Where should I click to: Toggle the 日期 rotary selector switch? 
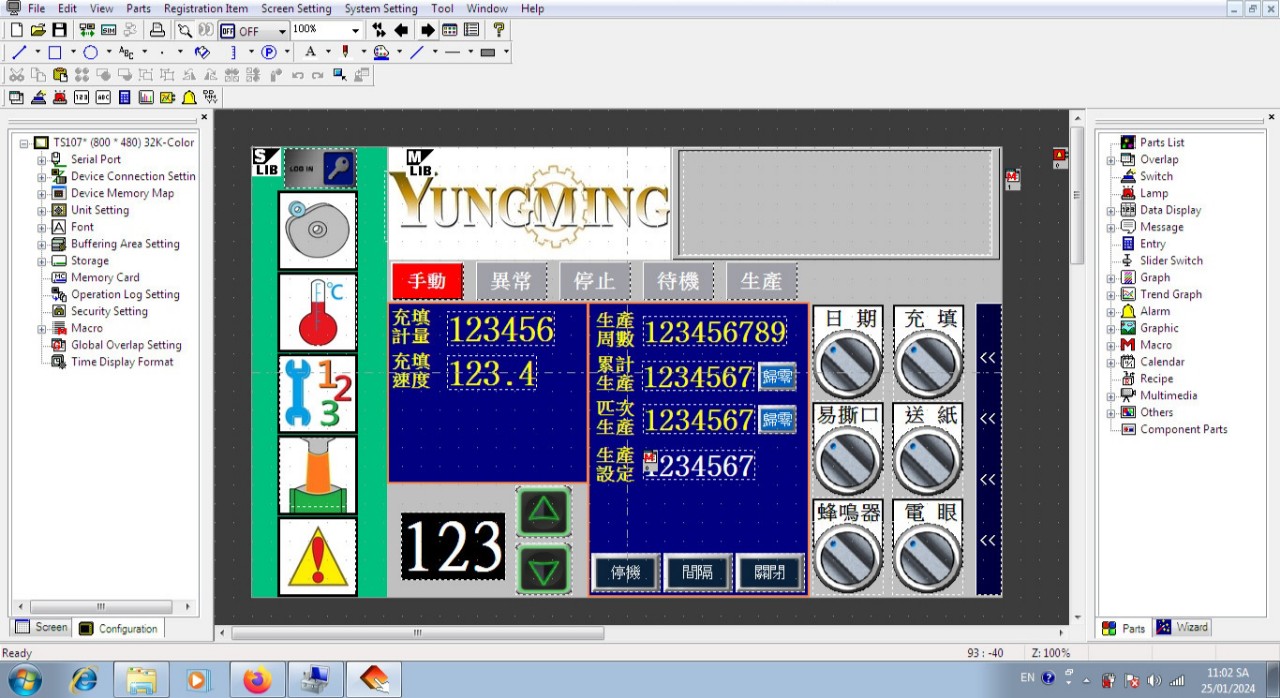pos(848,363)
